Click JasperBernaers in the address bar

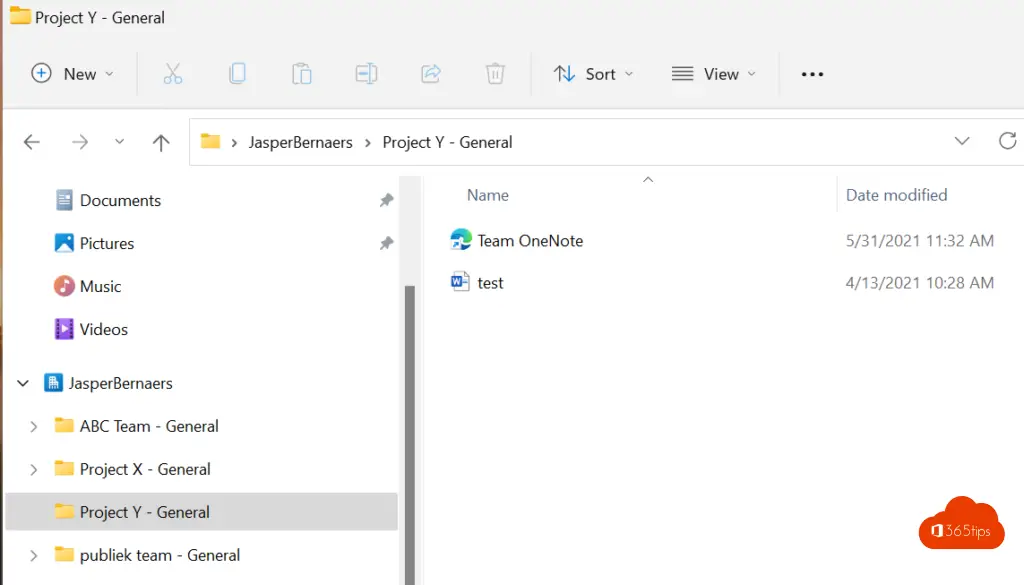pyautogui.click(x=300, y=142)
